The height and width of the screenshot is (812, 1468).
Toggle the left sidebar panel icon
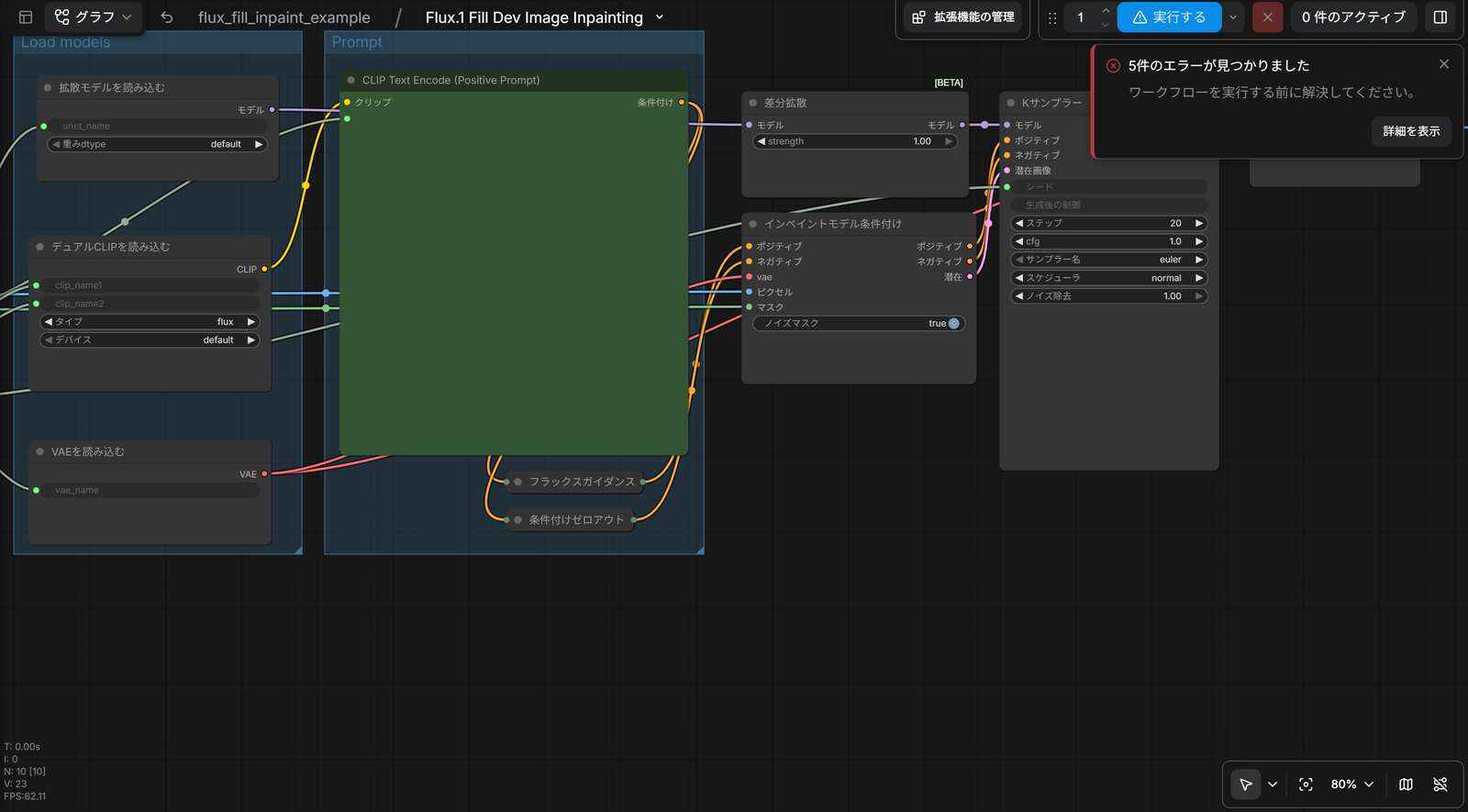[x=26, y=17]
